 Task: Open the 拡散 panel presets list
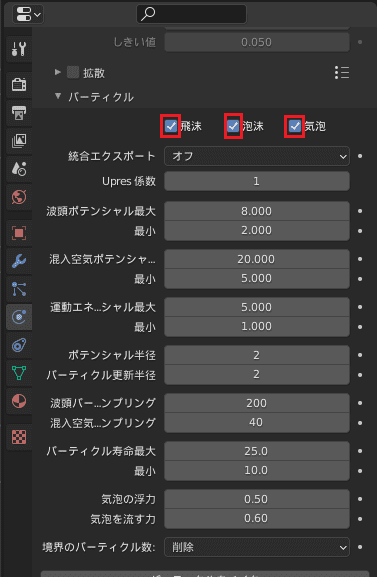click(342, 72)
